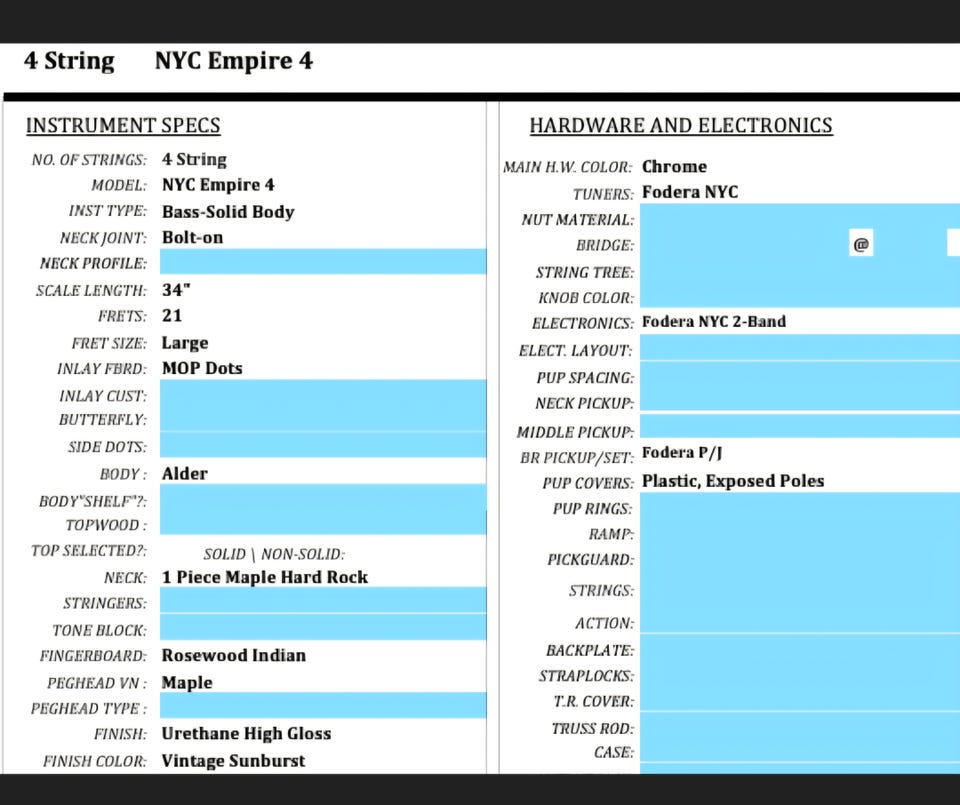Click the empty MIDDLE PICKUP field
Viewport: 960px width, 805px height.
(x=800, y=426)
